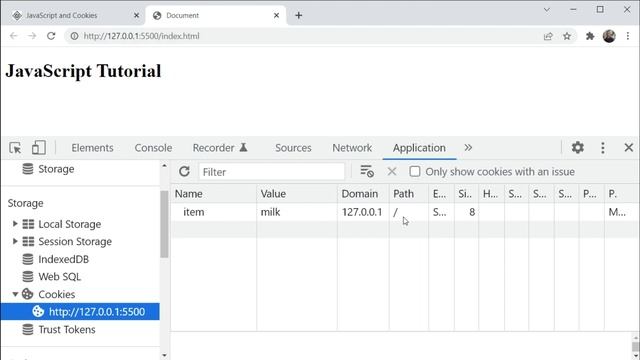Switch to the Elements tab

(x=92, y=148)
